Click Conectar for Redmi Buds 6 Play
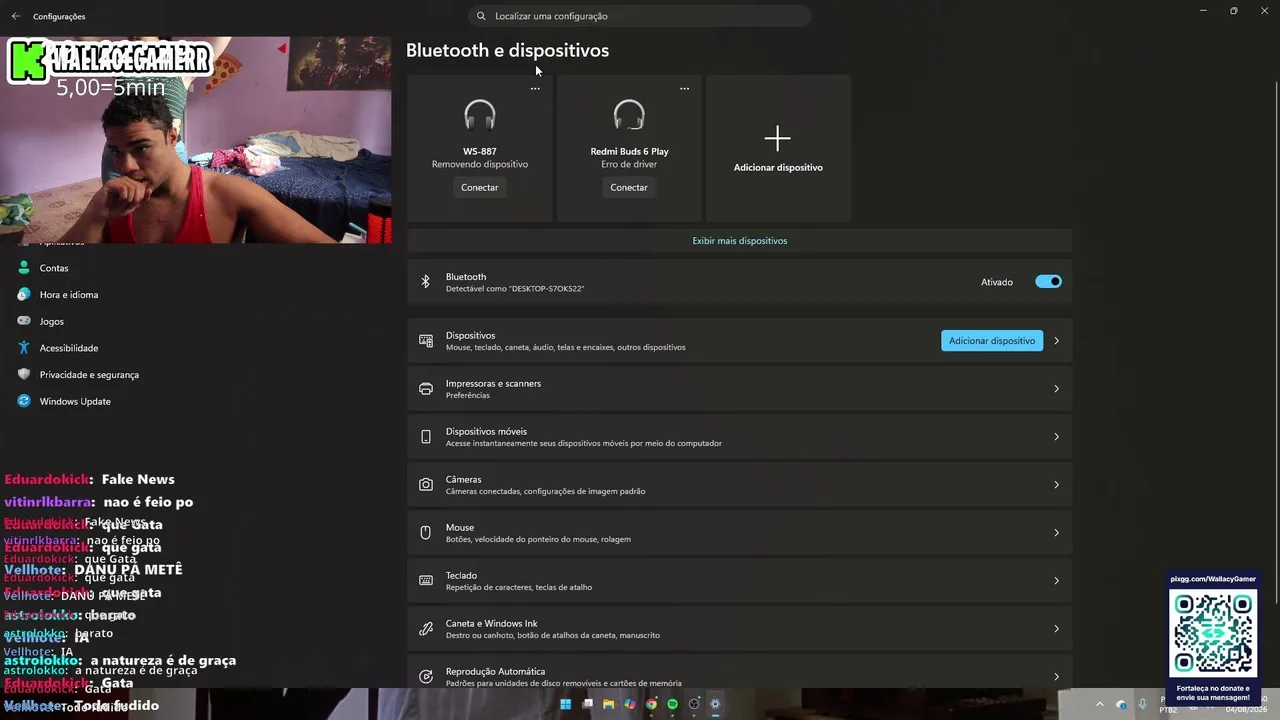Image resolution: width=1280 pixels, height=720 pixels. coord(629,187)
